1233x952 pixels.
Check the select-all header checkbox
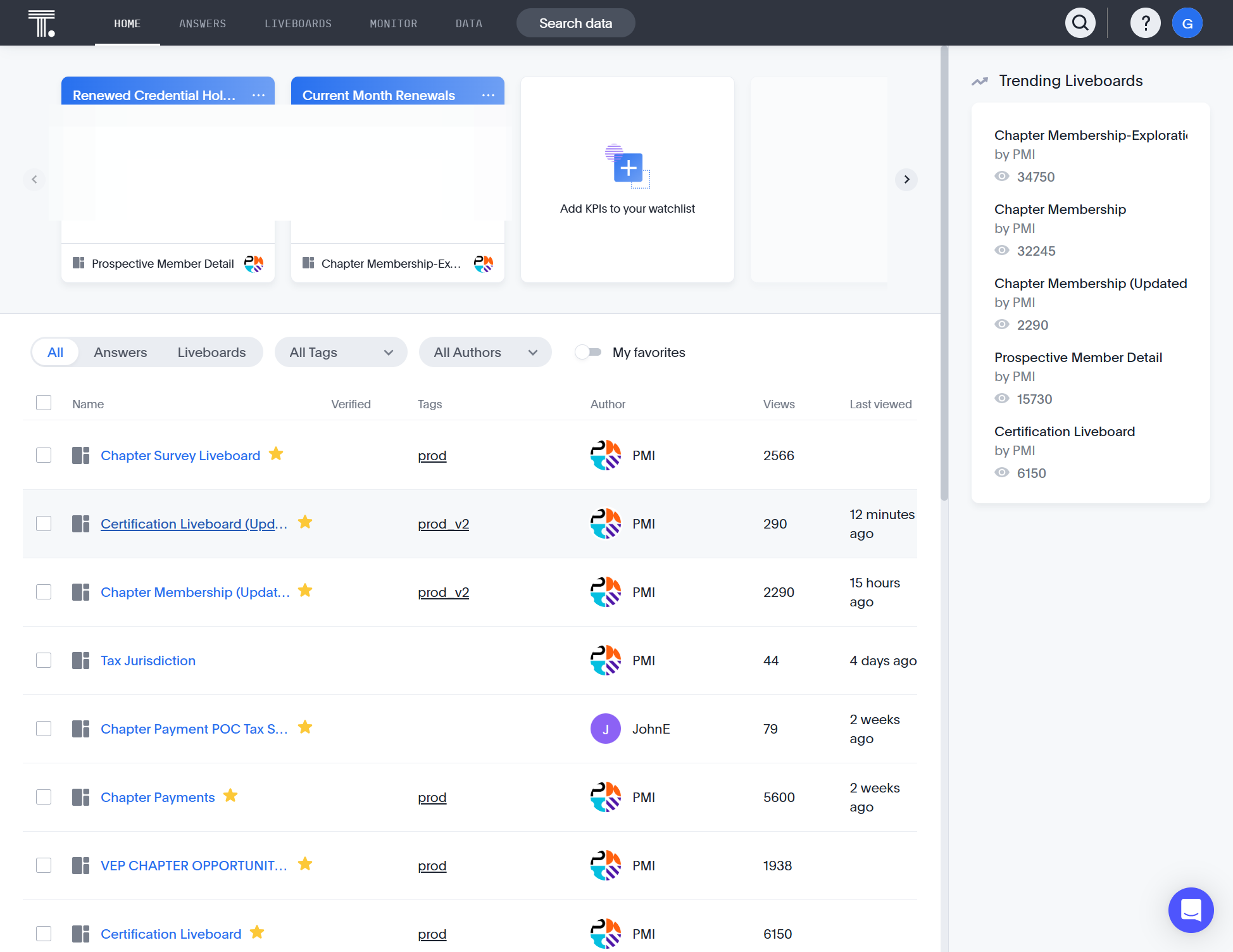(44, 403)
